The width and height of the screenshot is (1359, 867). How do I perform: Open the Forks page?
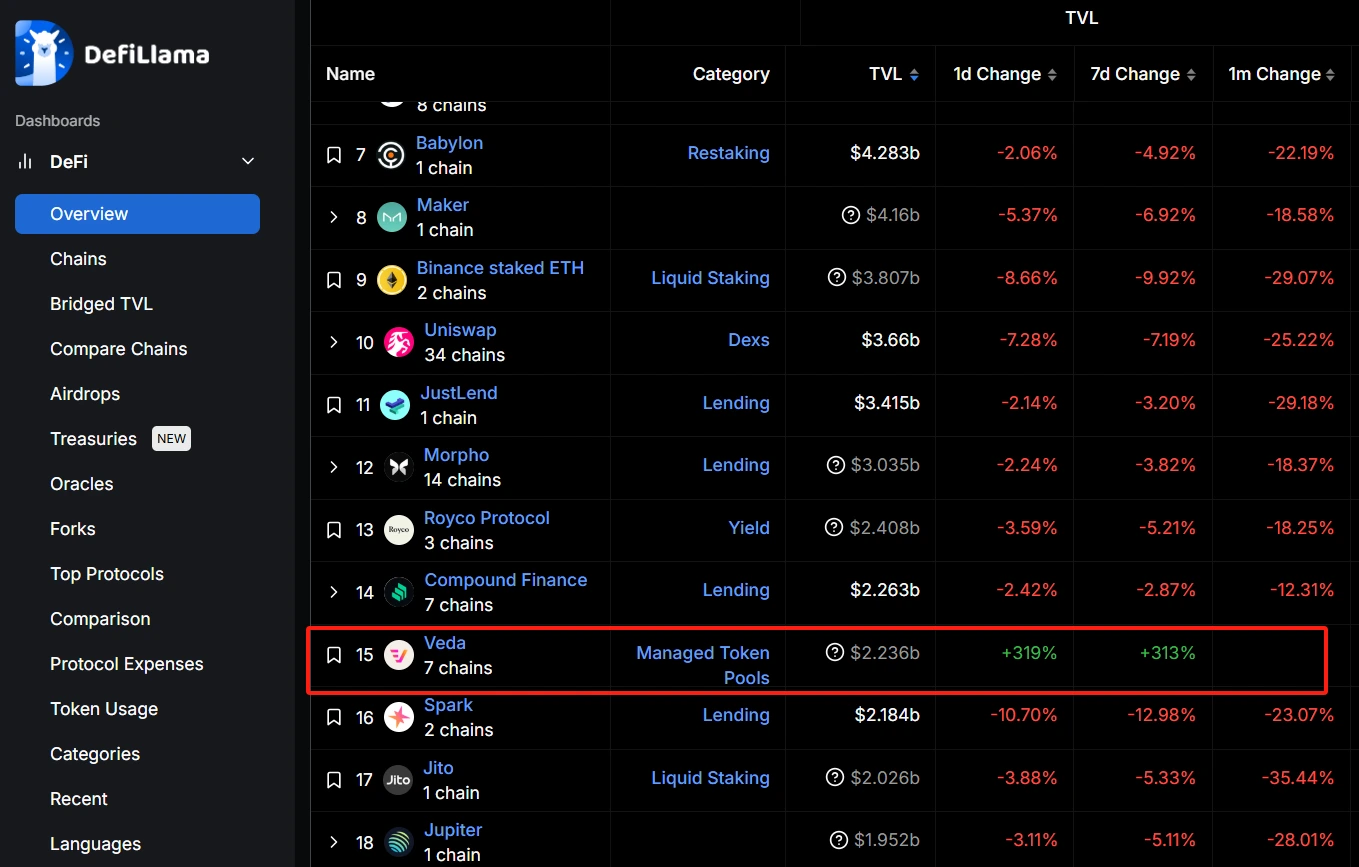point(73,529)
